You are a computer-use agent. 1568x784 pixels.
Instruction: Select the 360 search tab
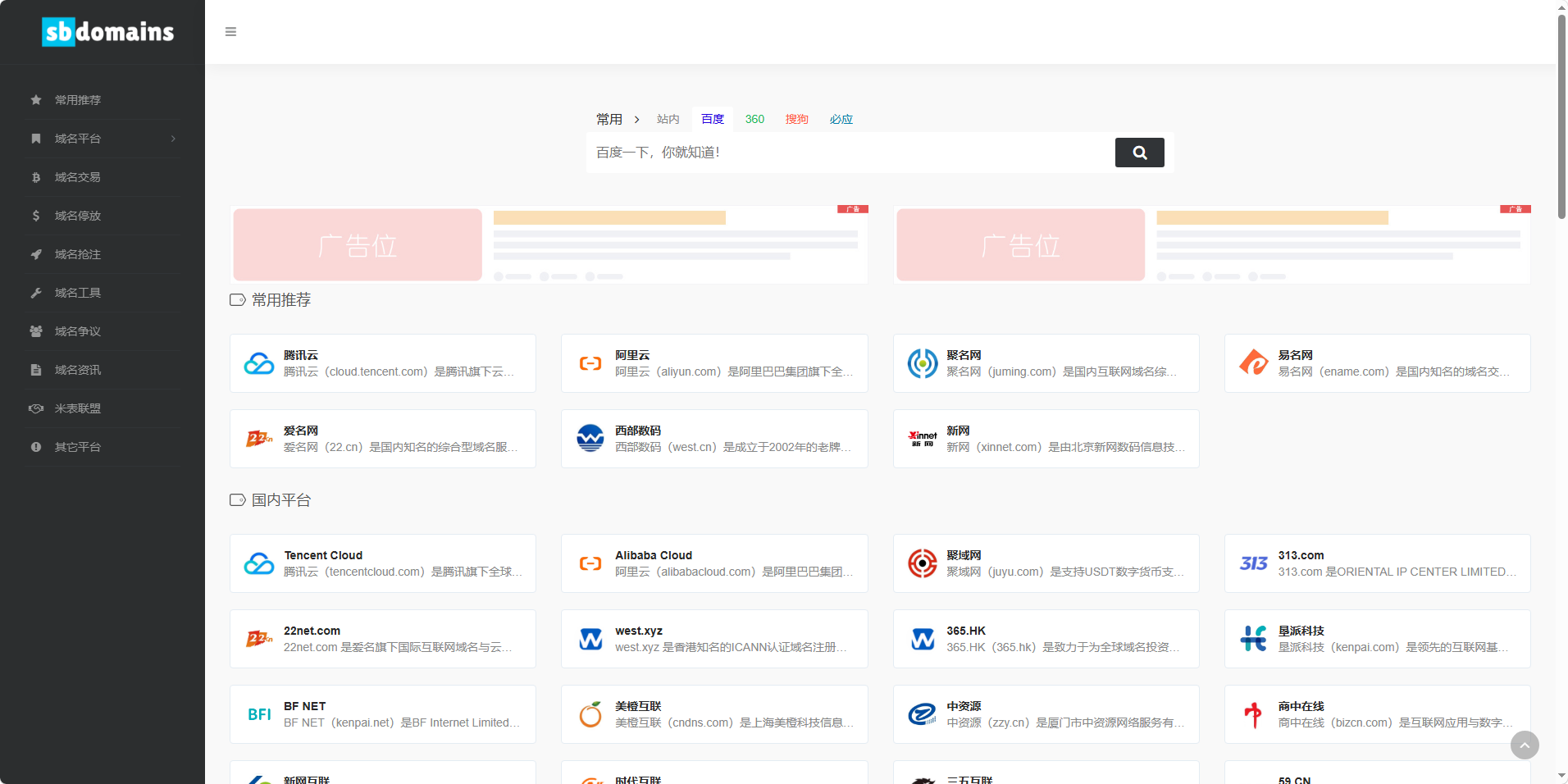754,120
